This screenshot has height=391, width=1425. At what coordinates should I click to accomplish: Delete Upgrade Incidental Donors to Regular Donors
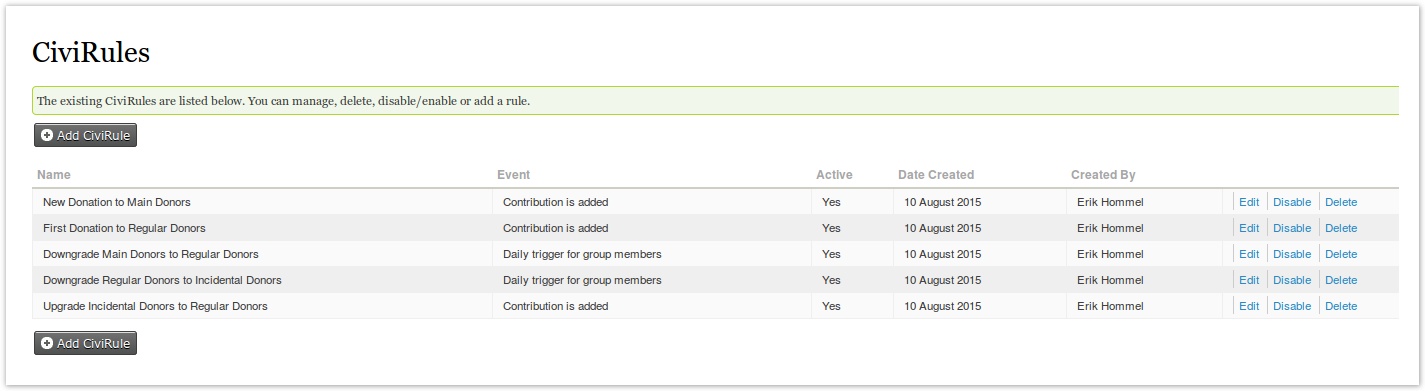[x=1341, y=306]
